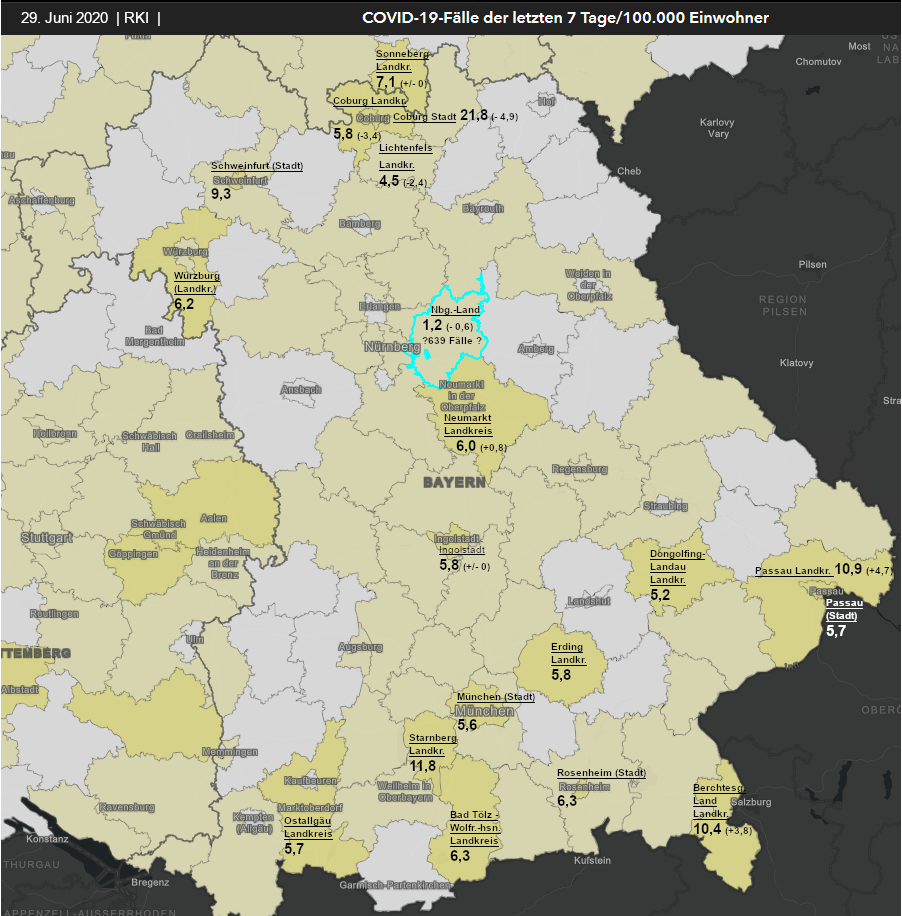Click the value "5,7" below Passau (Stadt)

(x=836, y=630)
